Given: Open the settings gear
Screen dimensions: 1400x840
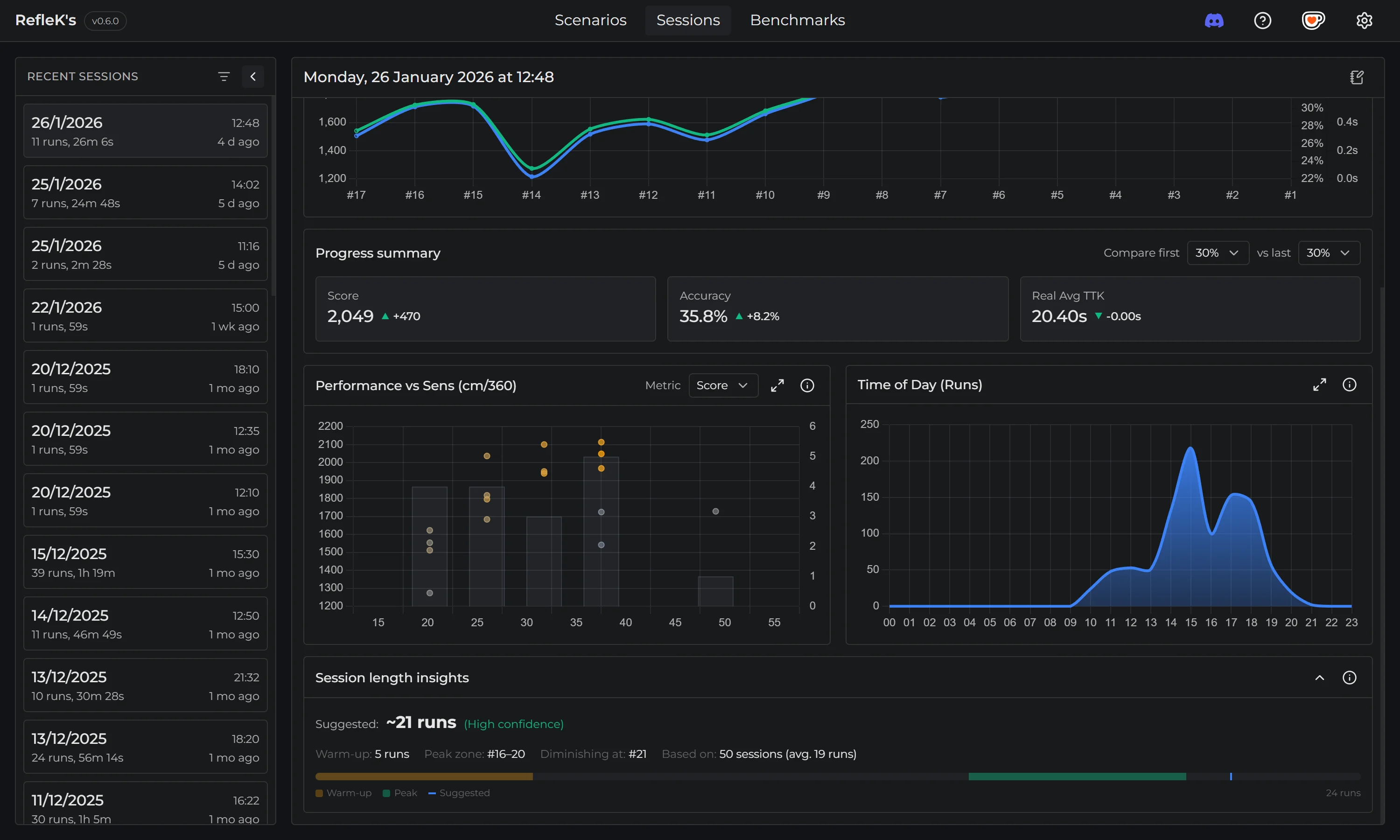Looking at the screenshot, I should coord(1365,21).
